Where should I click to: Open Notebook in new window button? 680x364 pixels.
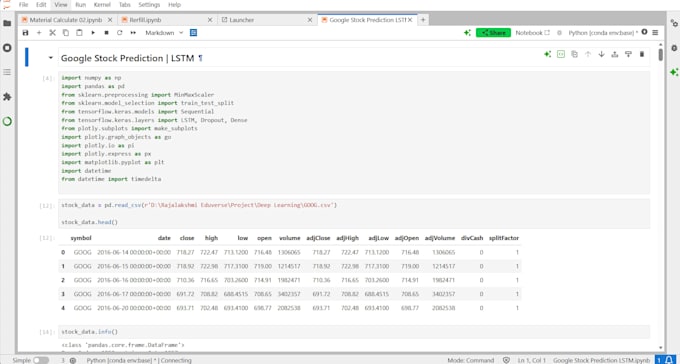pos(532,33)
